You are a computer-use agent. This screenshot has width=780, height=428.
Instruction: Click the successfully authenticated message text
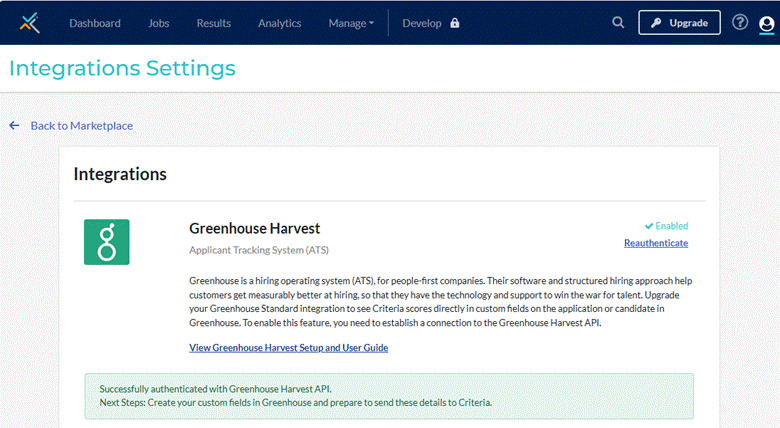click(x=215, y=389)
